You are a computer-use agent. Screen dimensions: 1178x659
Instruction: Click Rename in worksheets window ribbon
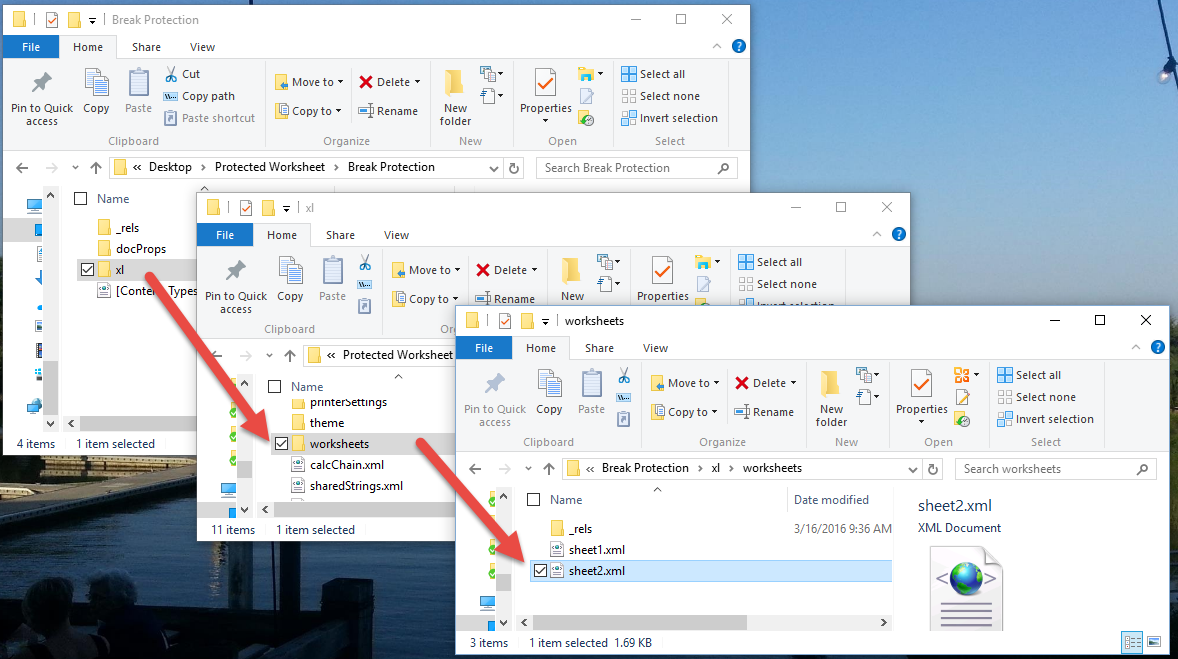(764, 412)
